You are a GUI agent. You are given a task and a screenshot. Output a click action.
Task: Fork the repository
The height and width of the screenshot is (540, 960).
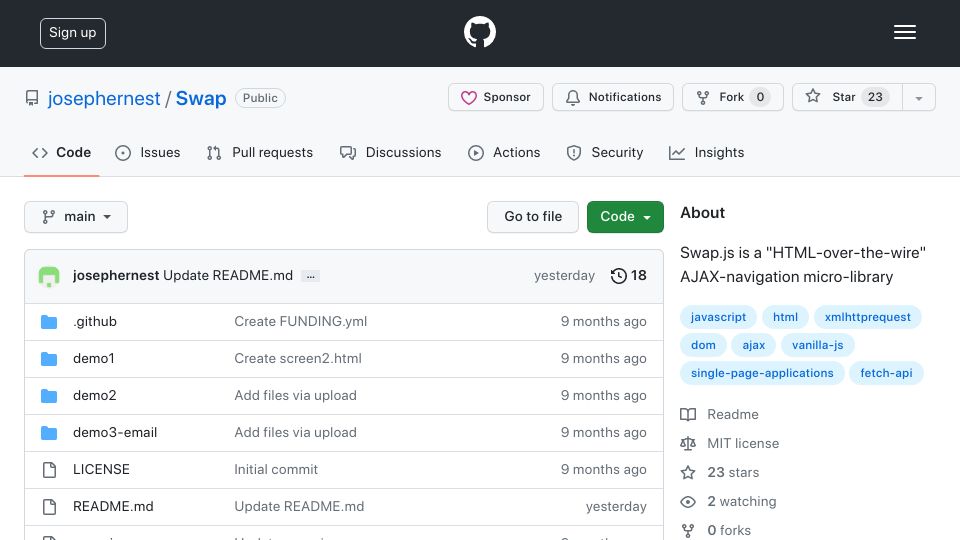point(733,97)
